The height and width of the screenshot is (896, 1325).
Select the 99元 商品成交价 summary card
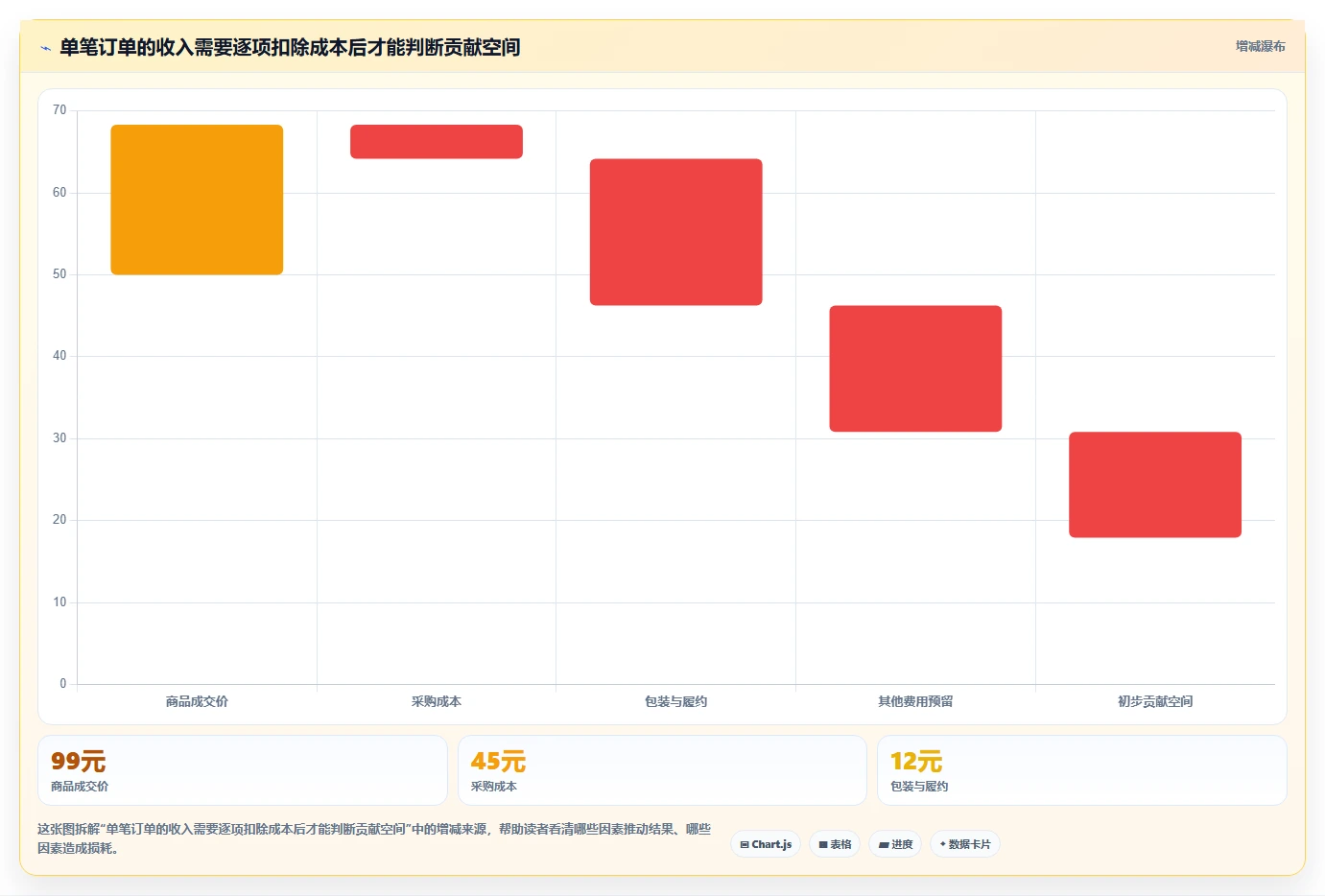pos(243,770)
